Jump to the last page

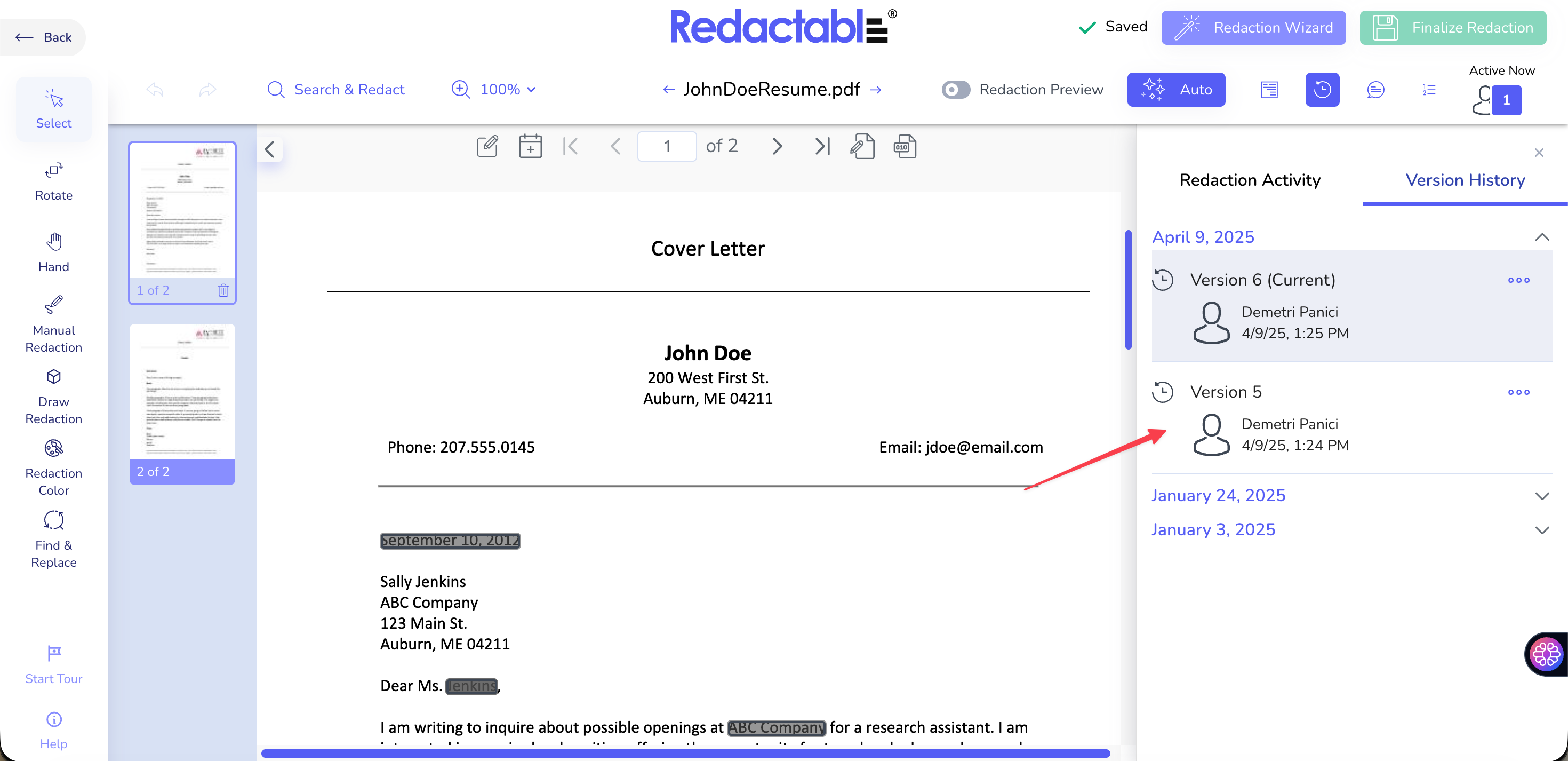coord(822,146)
